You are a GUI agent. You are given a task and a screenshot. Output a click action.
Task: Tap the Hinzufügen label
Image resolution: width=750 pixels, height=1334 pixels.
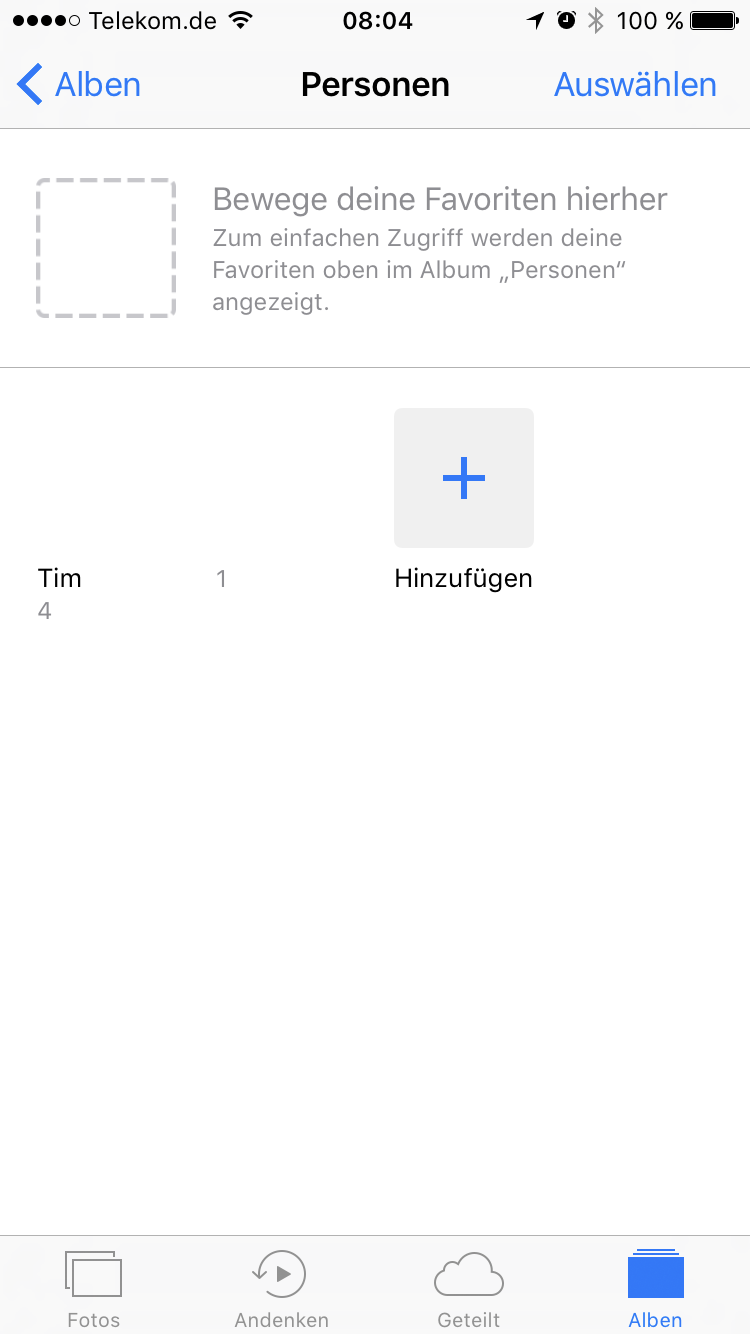click(x=463, y=578)
